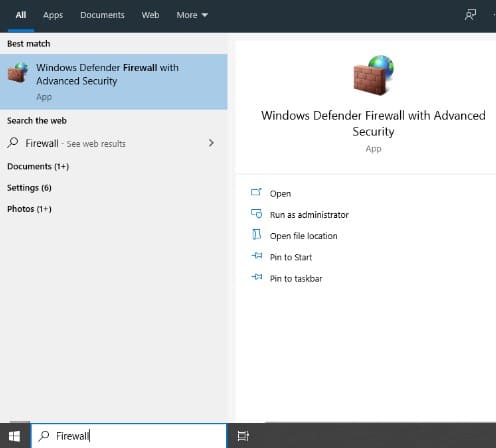Viewport: 496px width, 448px height.
Task: Click the Open file location folder icon
Action: [x=256, y=234]
